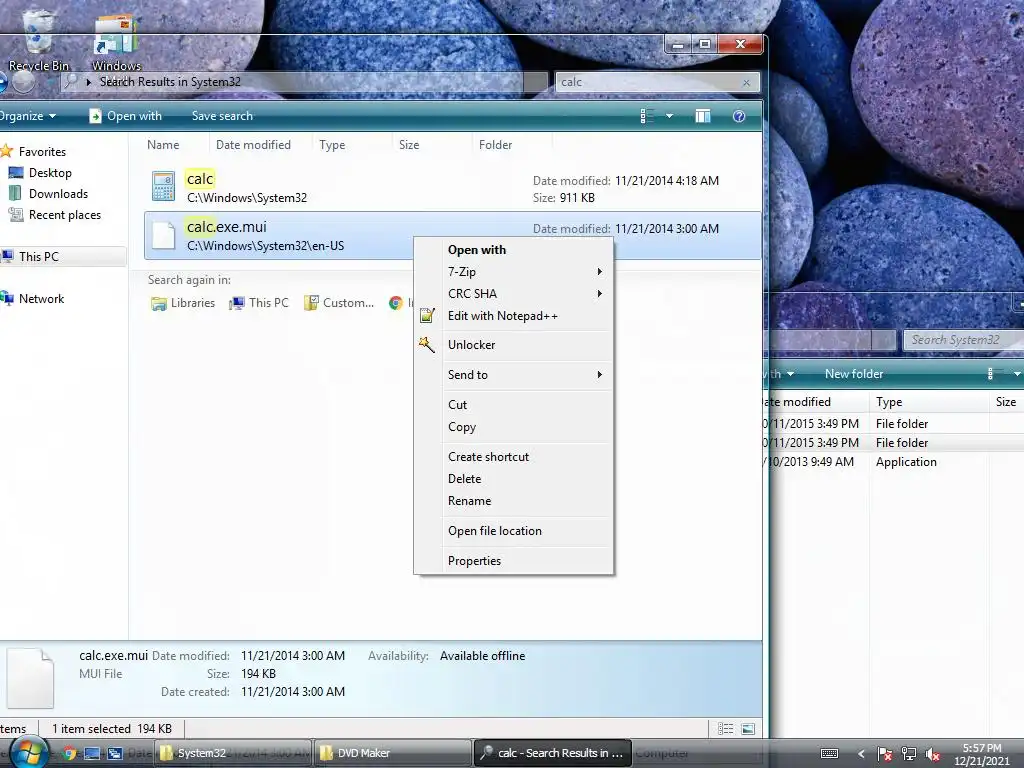The height and width of the screenshot is (768, 1024).
Task: Search again in Libraries
Action: [x=183, y=303]
